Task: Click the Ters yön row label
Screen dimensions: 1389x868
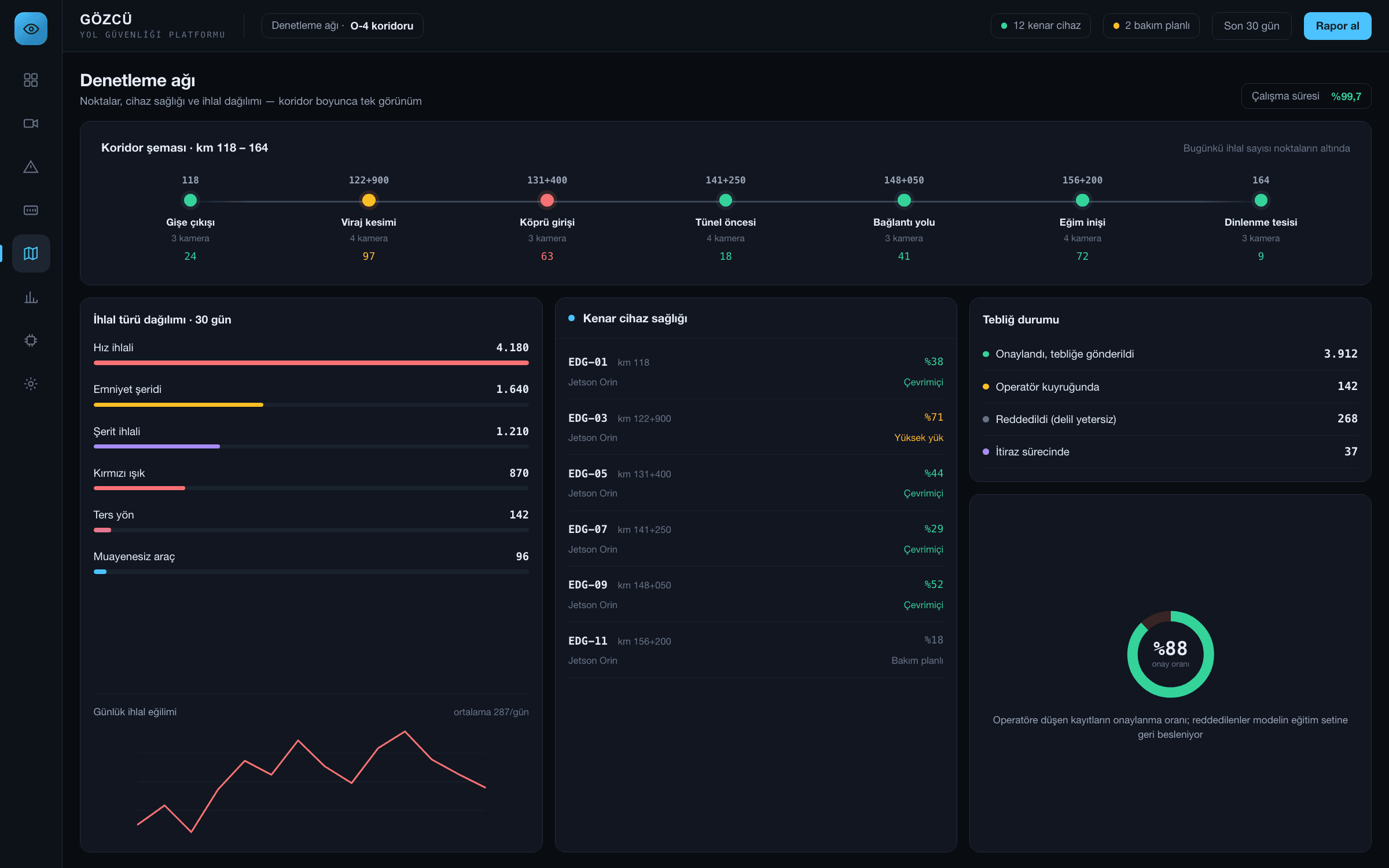Action: pyautogui.click(x=113, y=515)
